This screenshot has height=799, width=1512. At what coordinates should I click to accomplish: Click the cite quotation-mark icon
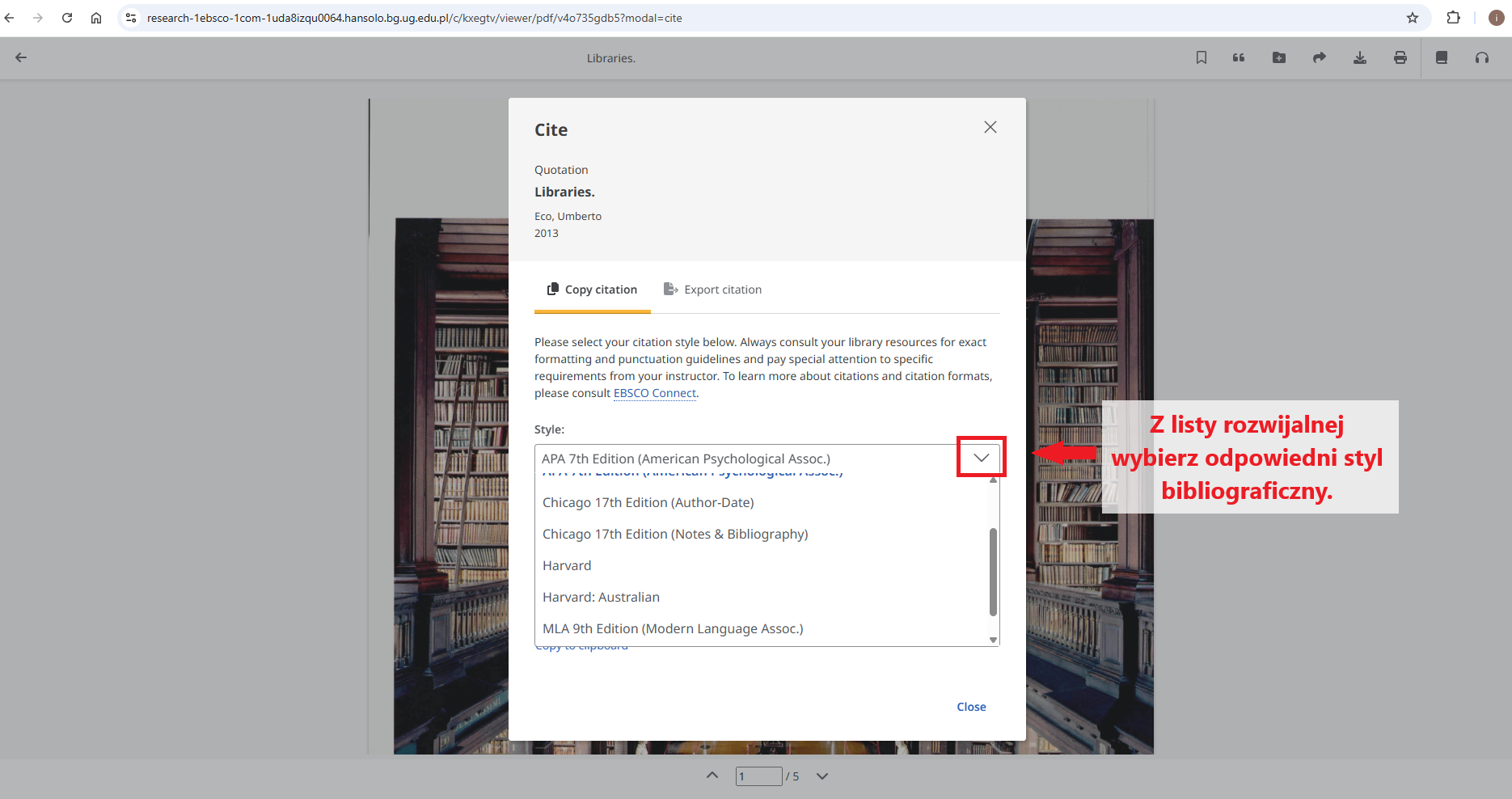(1239, 57)
